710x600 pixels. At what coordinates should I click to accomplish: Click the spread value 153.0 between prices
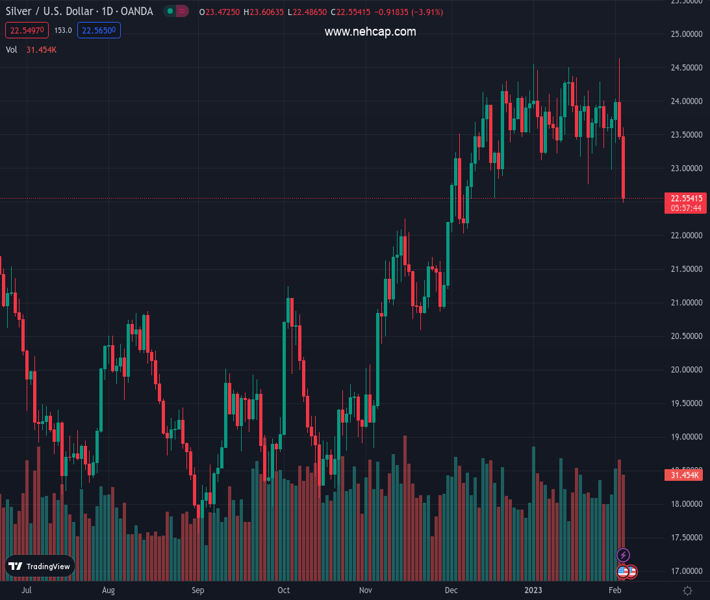[63, 30]
